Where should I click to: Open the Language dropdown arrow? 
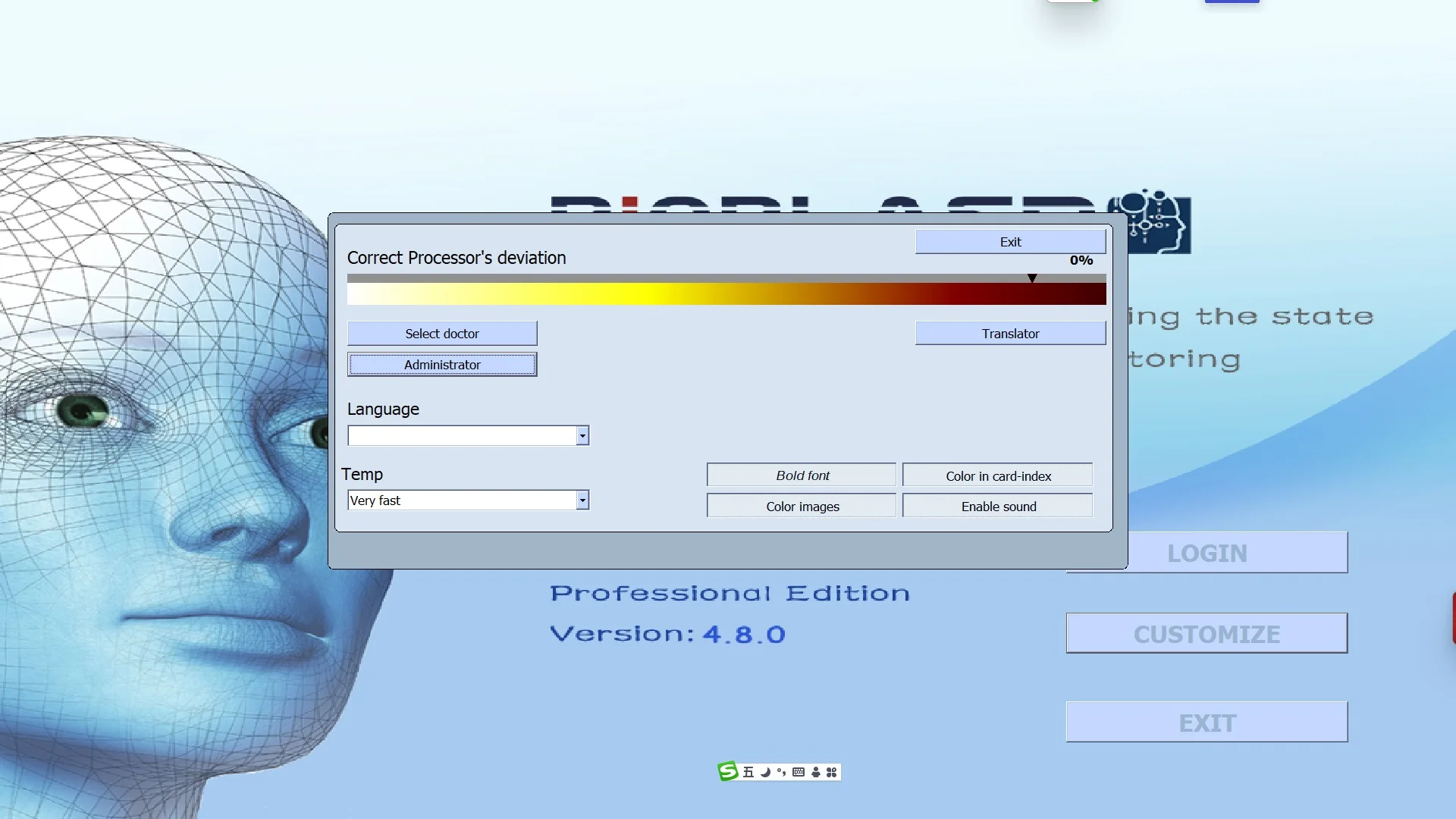(x=582, y=436)
